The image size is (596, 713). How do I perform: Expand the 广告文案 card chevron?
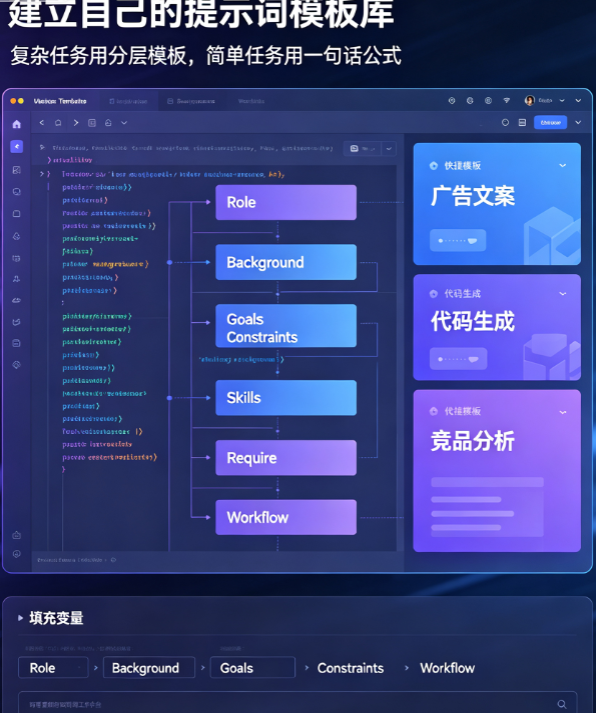562,166
